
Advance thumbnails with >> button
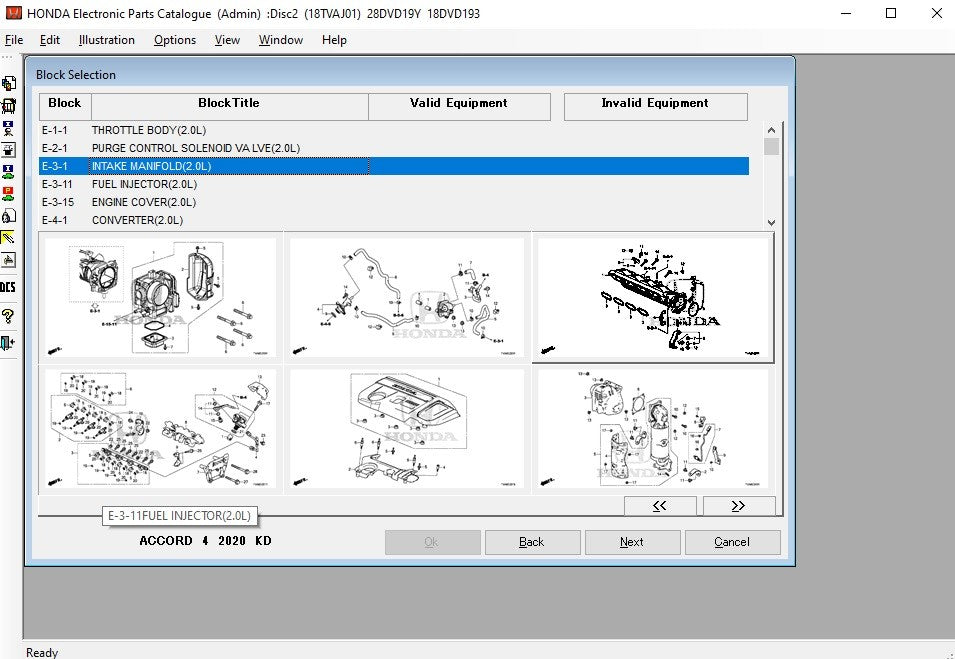pos(738,506)
